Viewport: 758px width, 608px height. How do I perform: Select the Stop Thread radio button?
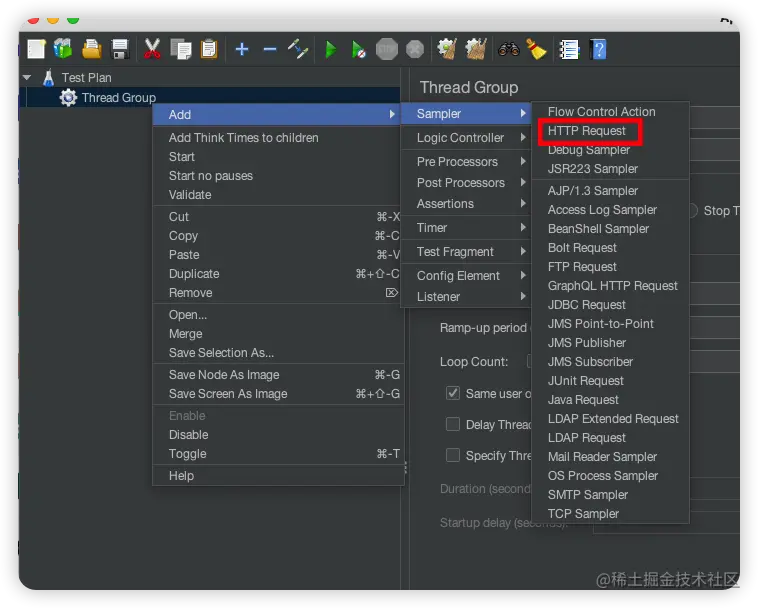(x=693, y=210)
